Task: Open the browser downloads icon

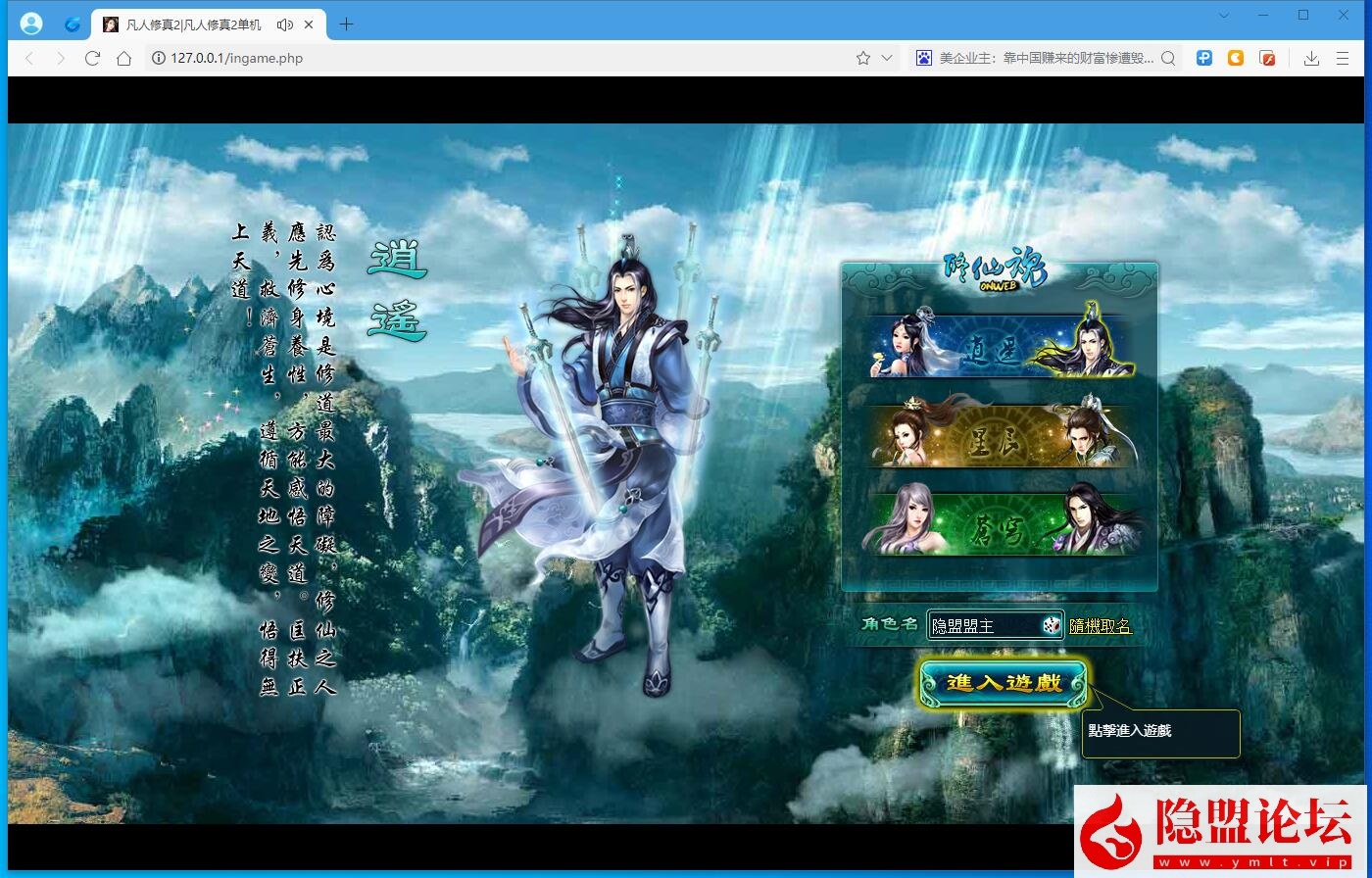Action: 1311,58
